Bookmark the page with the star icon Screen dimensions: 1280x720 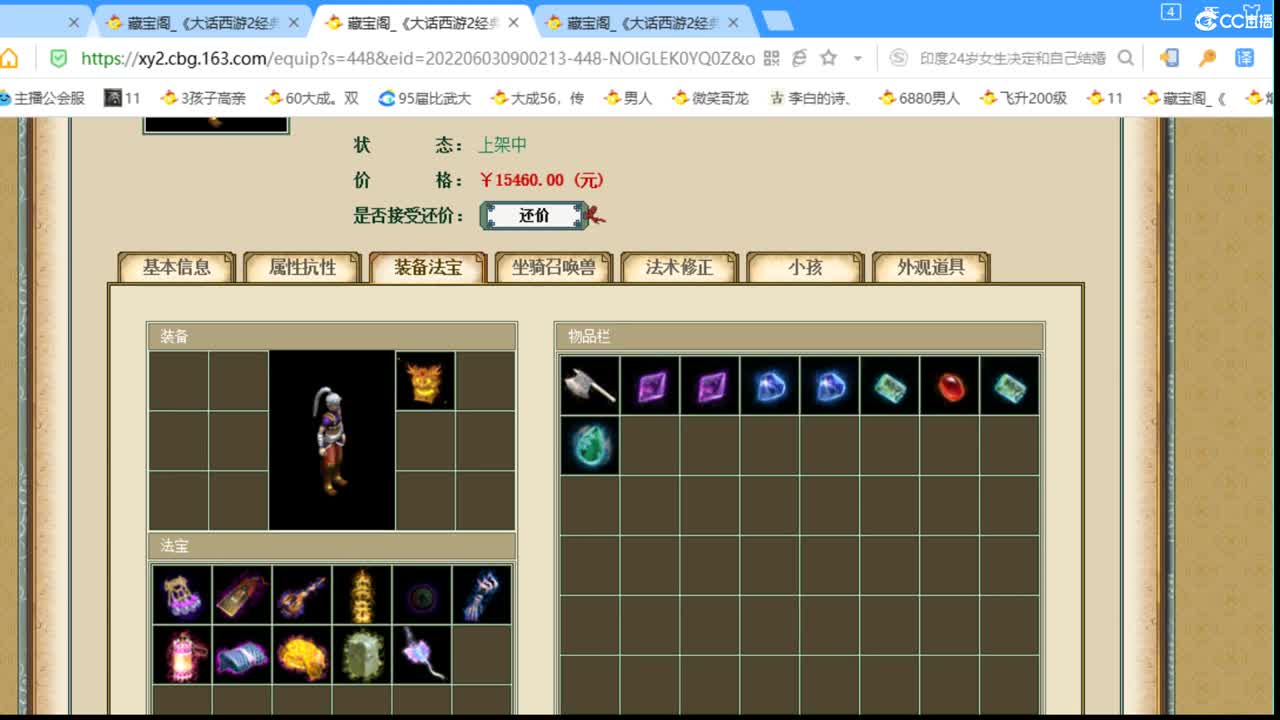click(828, 58)
